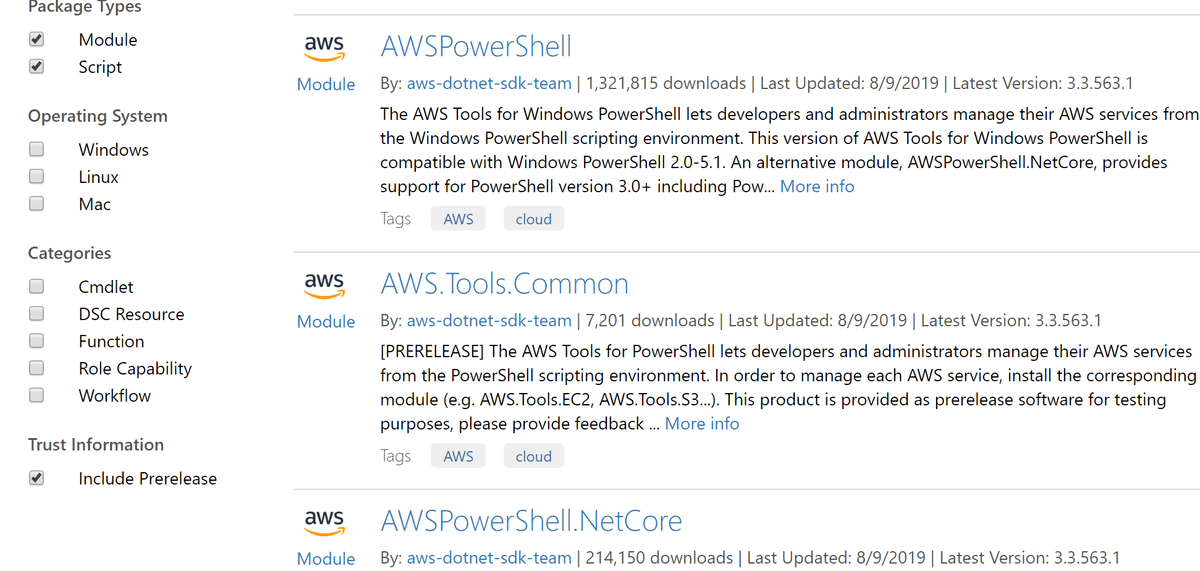Click the AWS logo beside AWS.Tools.Common
This screenshot has width=1200, height=571.
click(x=324, y=284)
